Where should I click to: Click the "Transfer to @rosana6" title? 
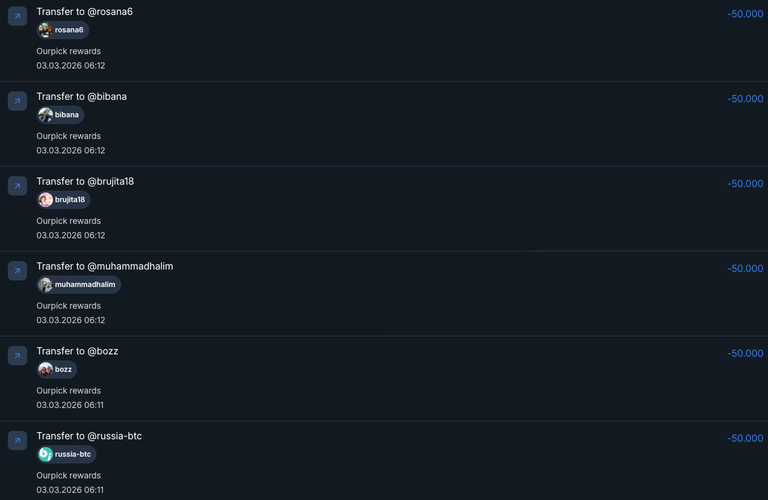[85, 11]
